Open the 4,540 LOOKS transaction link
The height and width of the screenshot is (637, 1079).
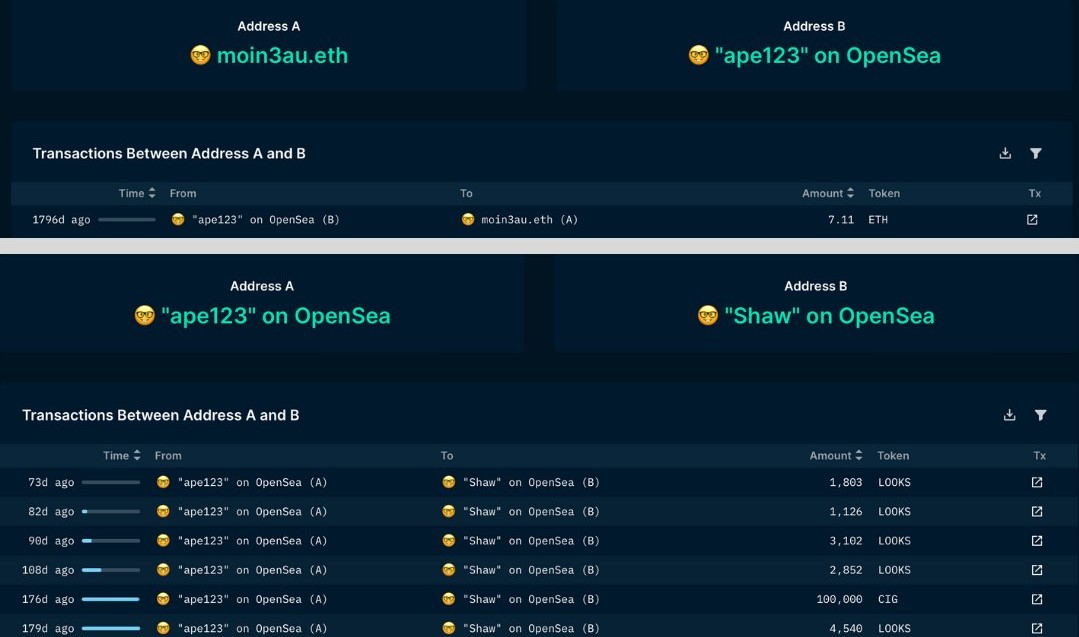click(x=1037, y=628)
